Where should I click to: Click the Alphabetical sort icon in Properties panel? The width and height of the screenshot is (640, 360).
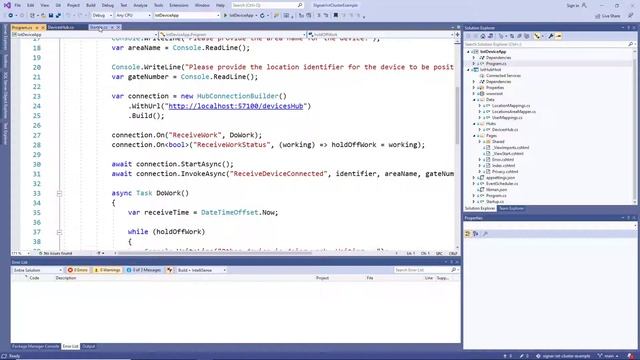pos(476,234)
